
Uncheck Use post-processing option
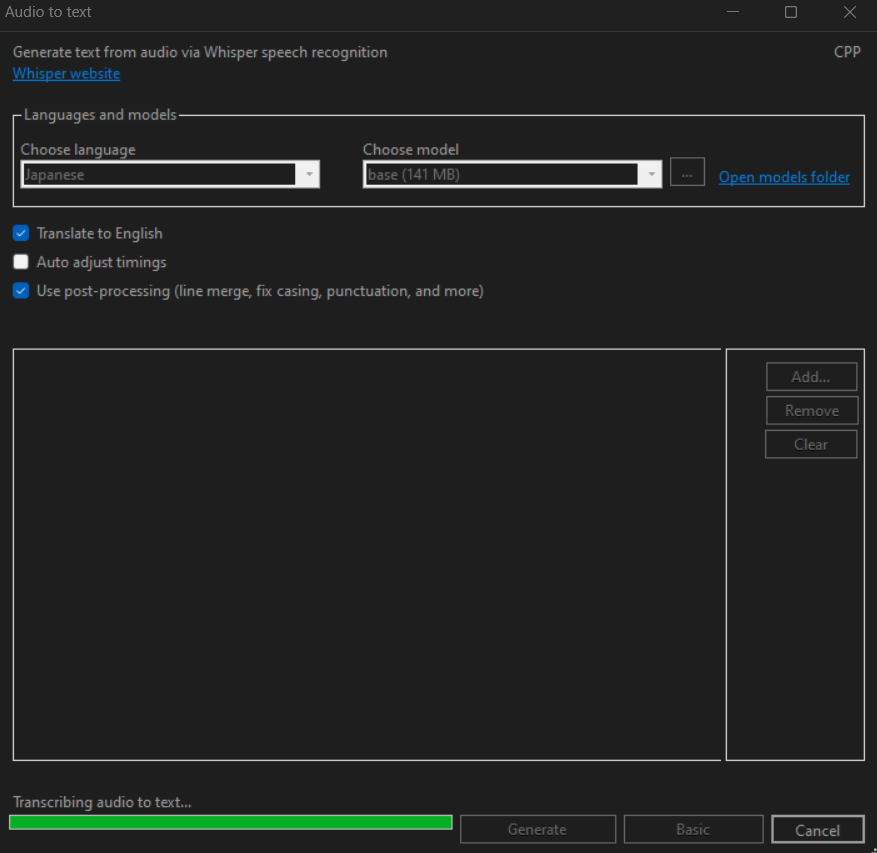point(20,291)
